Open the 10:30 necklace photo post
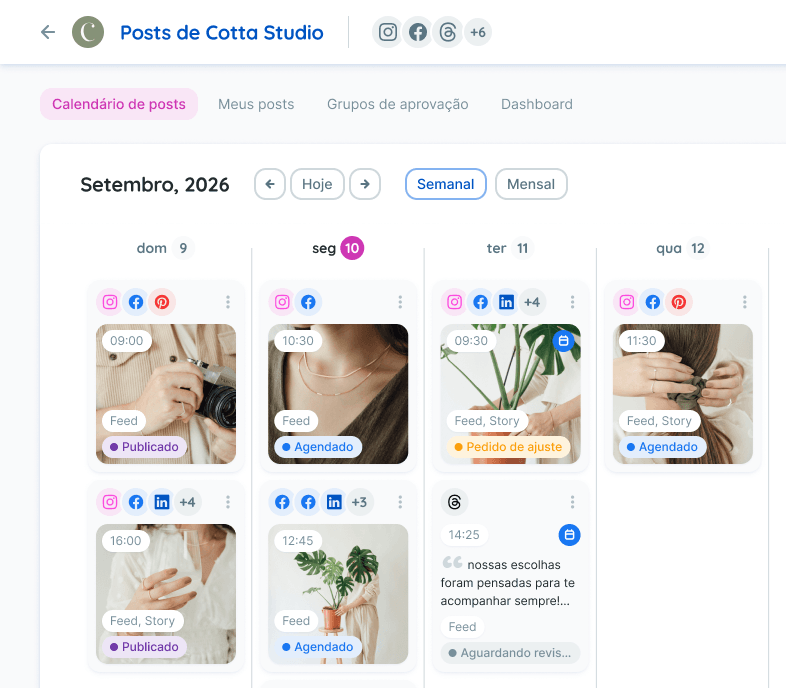Viewport: 786px width, 688px height. click(338, 394)
